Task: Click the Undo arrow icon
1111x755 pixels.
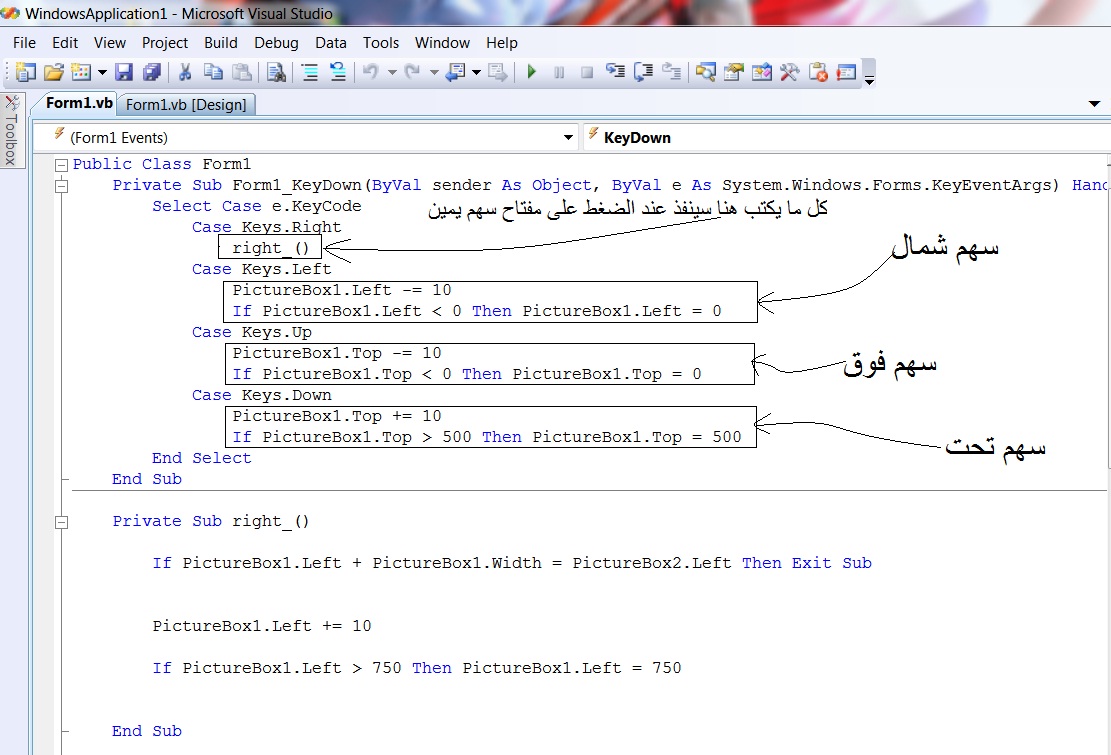Action: pyautogui.click(x=371, y=72)
